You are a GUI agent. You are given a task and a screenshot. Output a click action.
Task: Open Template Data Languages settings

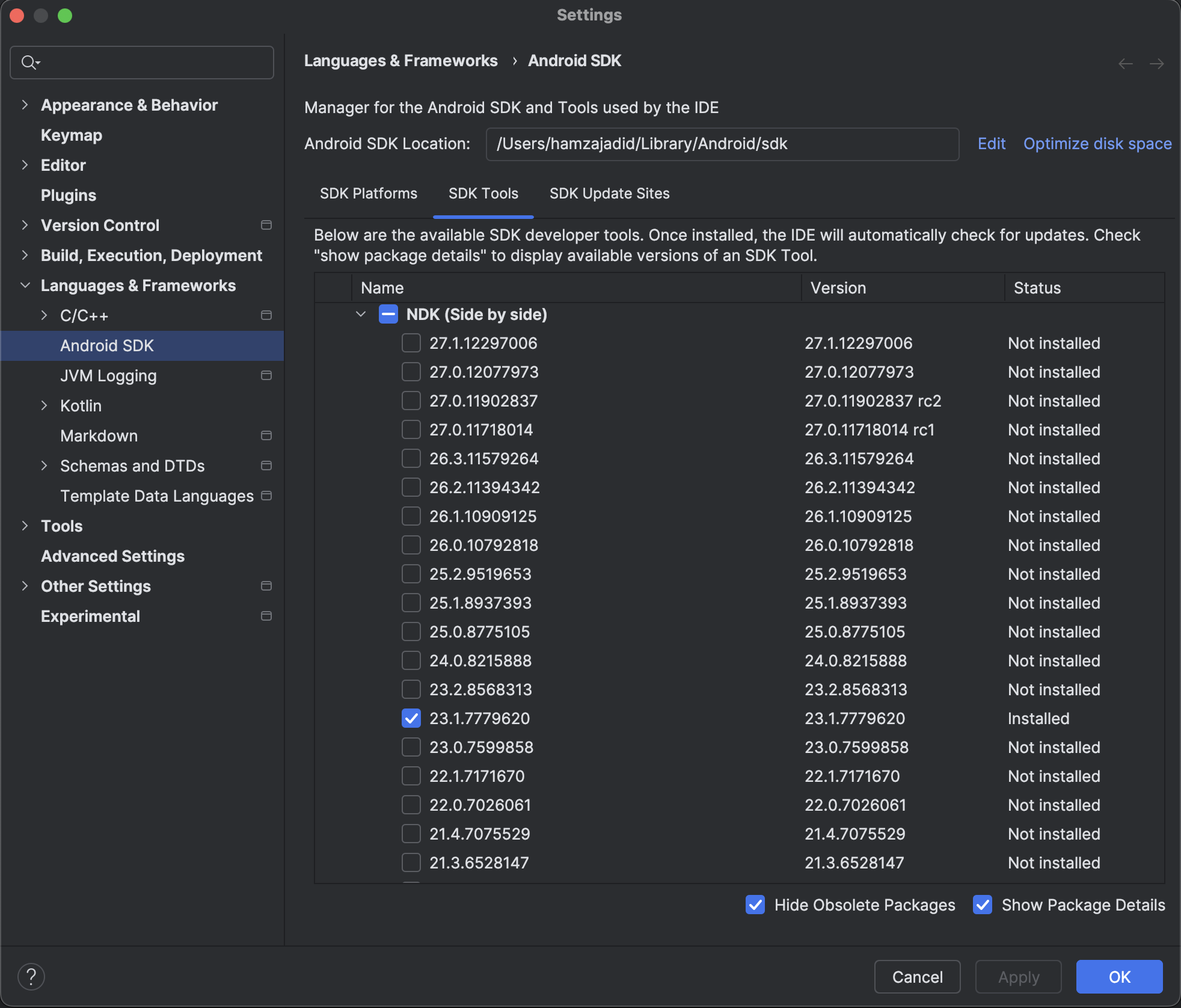(x=157, y=496)
